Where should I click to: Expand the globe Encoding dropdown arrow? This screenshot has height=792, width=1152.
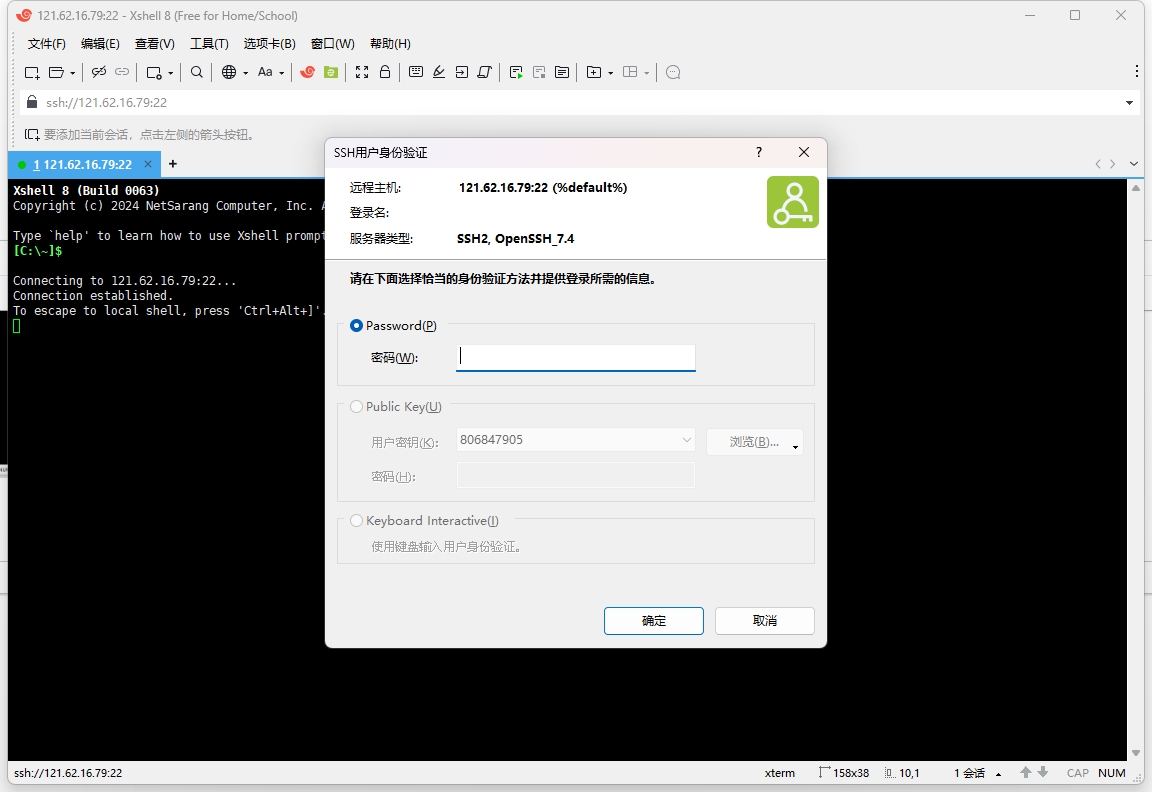click(245, 73)
